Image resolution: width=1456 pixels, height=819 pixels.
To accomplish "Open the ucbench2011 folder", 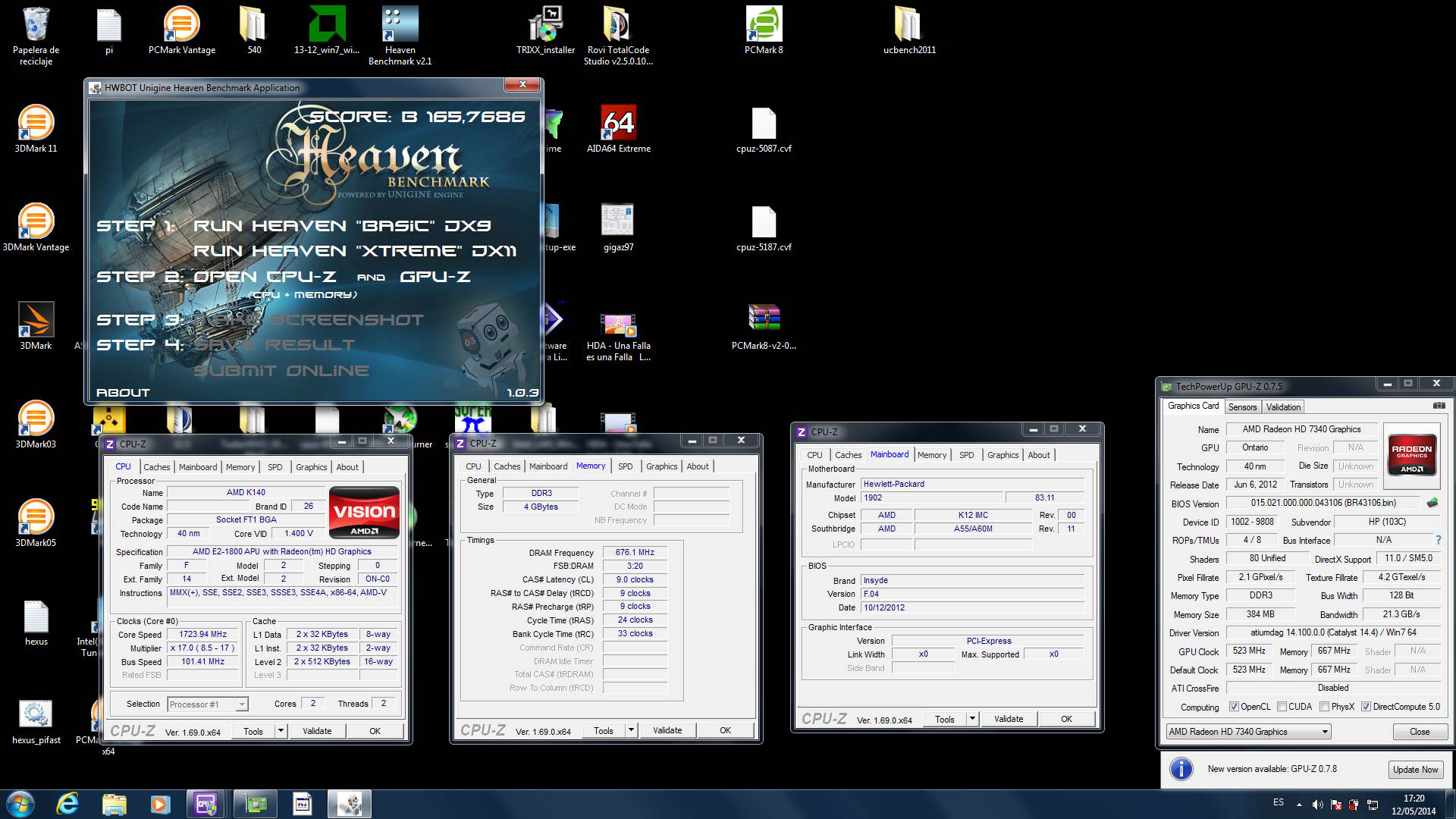I will tap(909, 31).
